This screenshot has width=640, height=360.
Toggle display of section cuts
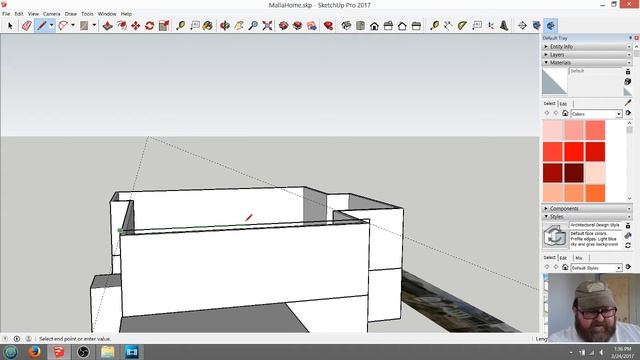[551, 26]
